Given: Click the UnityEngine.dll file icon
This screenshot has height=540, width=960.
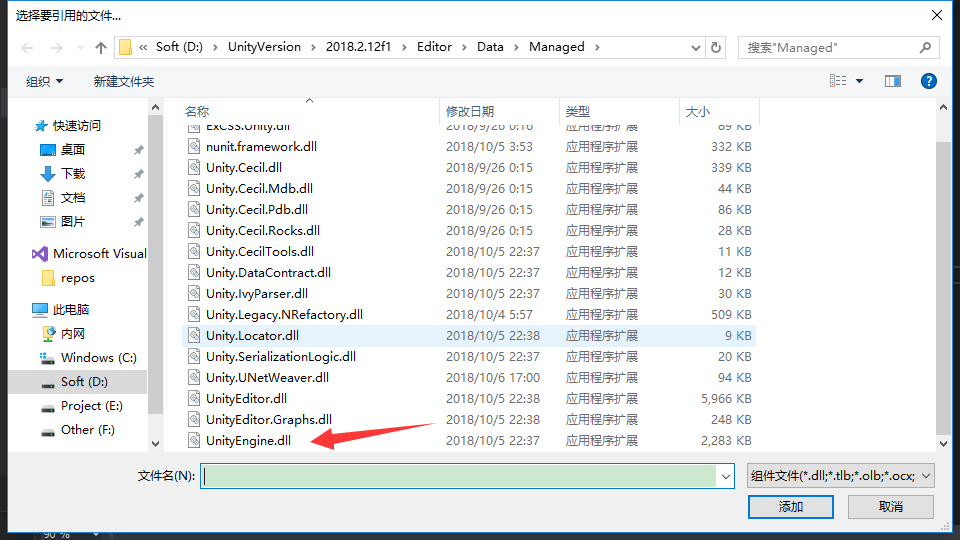Looking at the screenshot, I should pyautogui.click(x=194, y=440).
